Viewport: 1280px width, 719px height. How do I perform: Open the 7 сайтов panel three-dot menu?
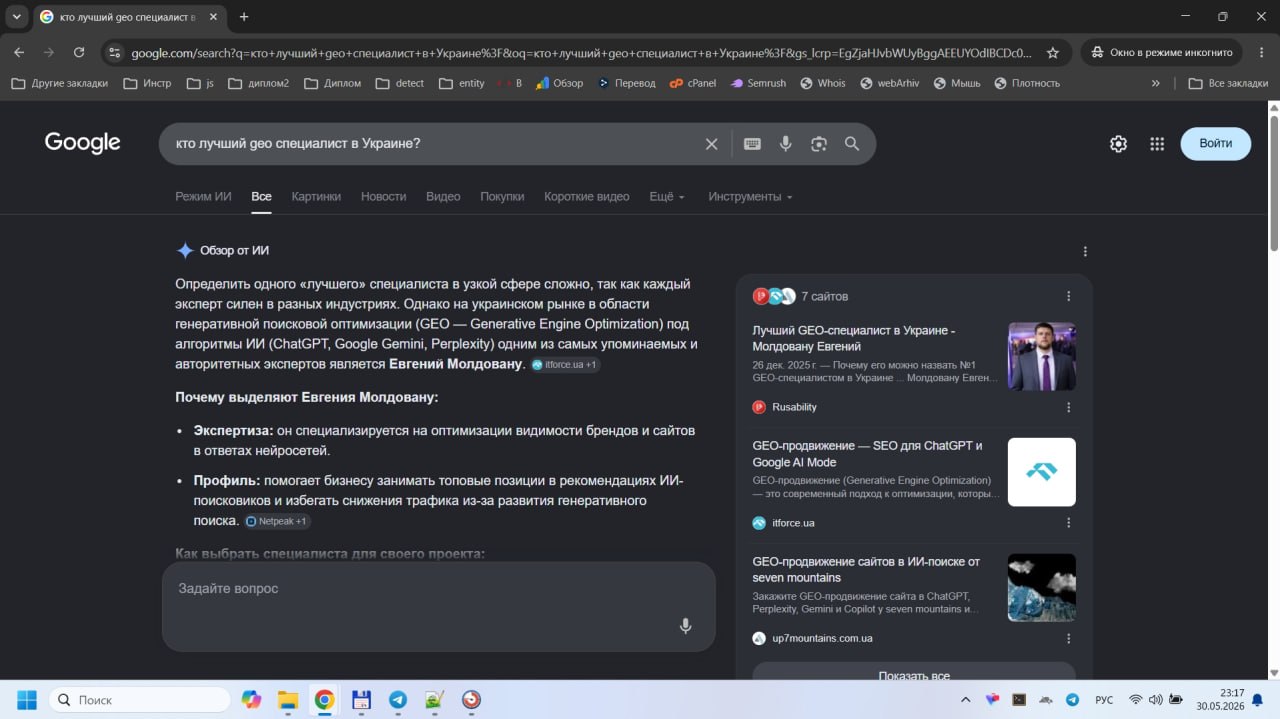(1068, 296)
